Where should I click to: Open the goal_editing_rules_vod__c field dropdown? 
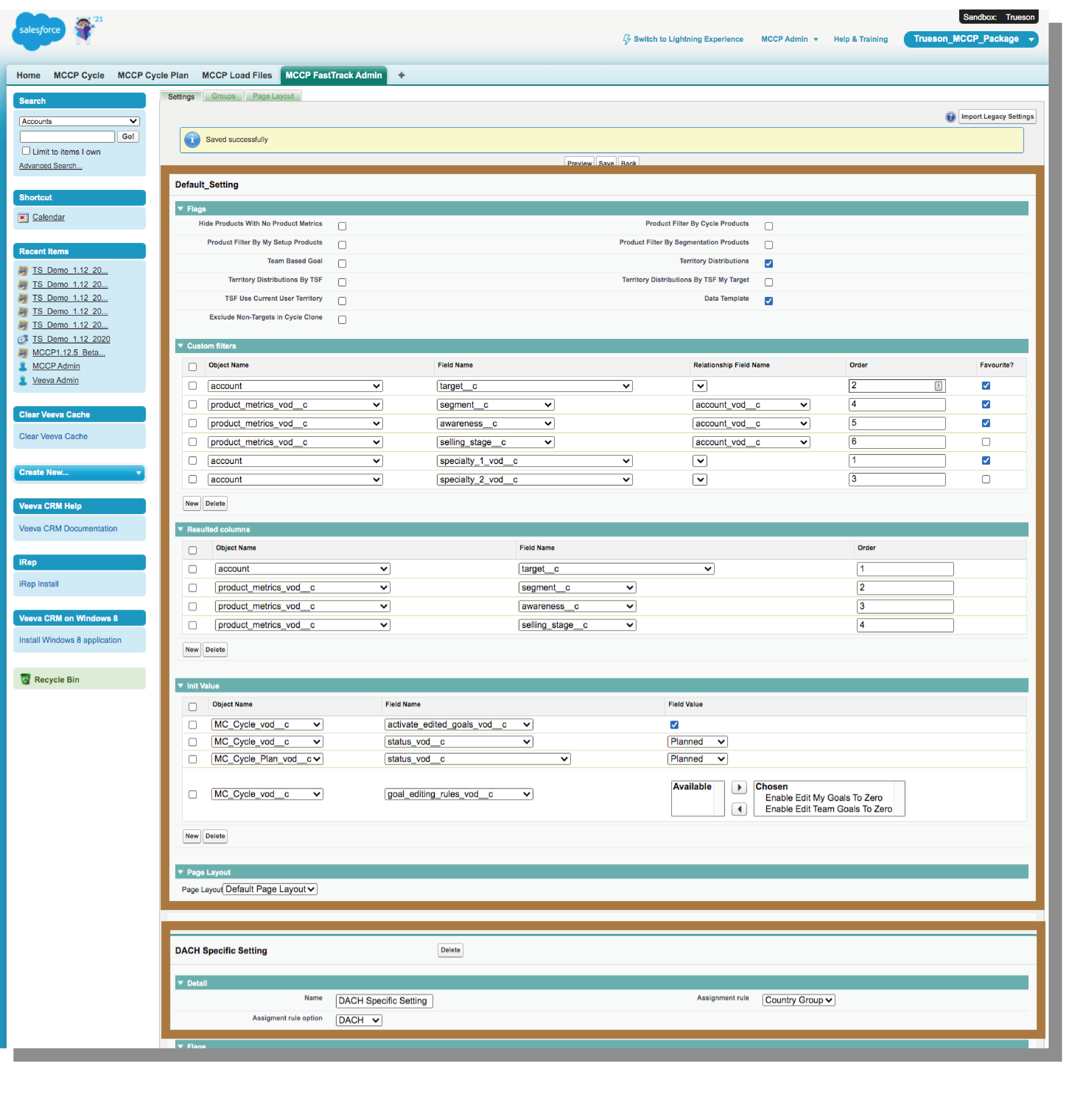pyautogui.click(x=459, y=794)
